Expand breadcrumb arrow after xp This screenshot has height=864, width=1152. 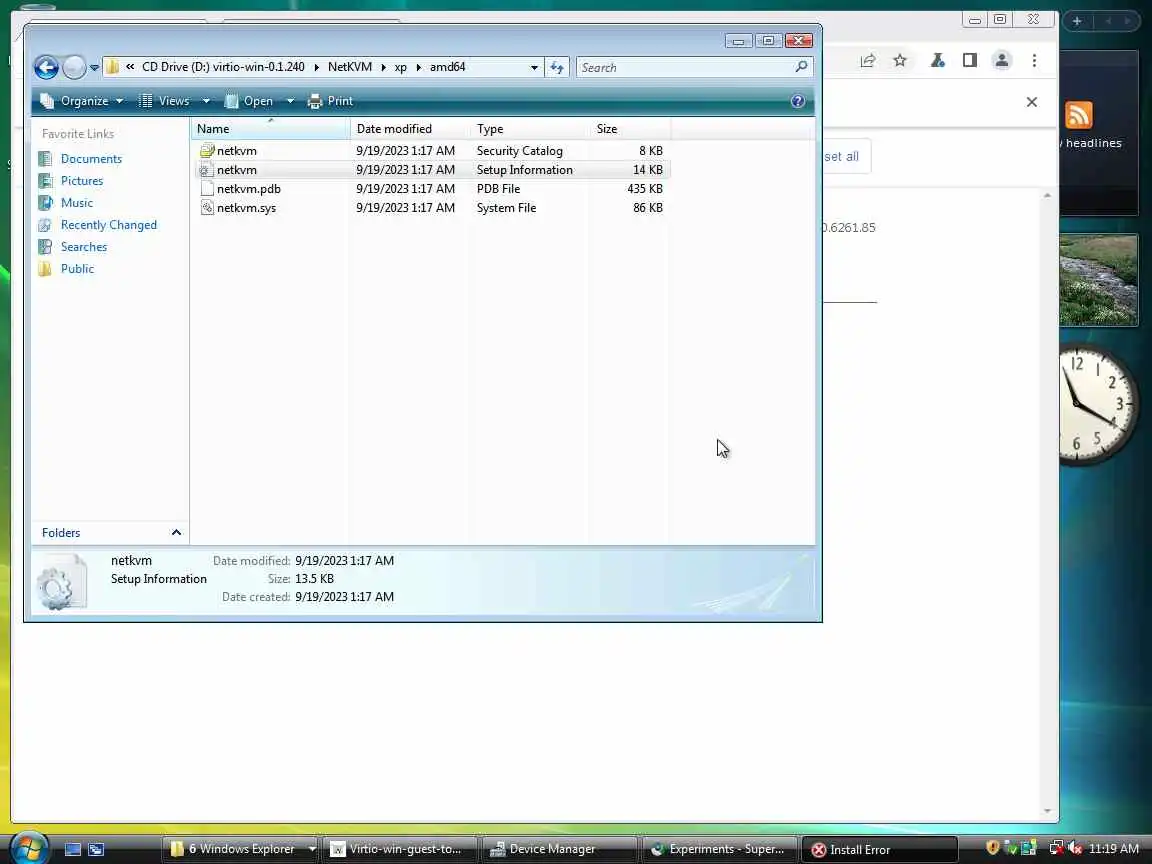click(419, 68)
